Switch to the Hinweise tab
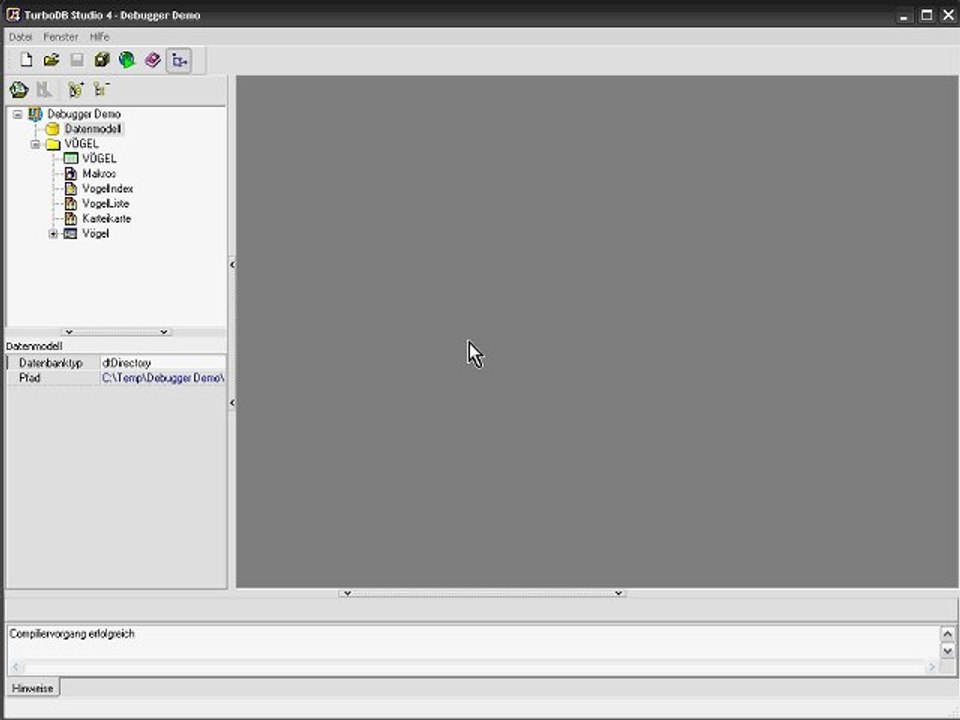 (32, 688)
